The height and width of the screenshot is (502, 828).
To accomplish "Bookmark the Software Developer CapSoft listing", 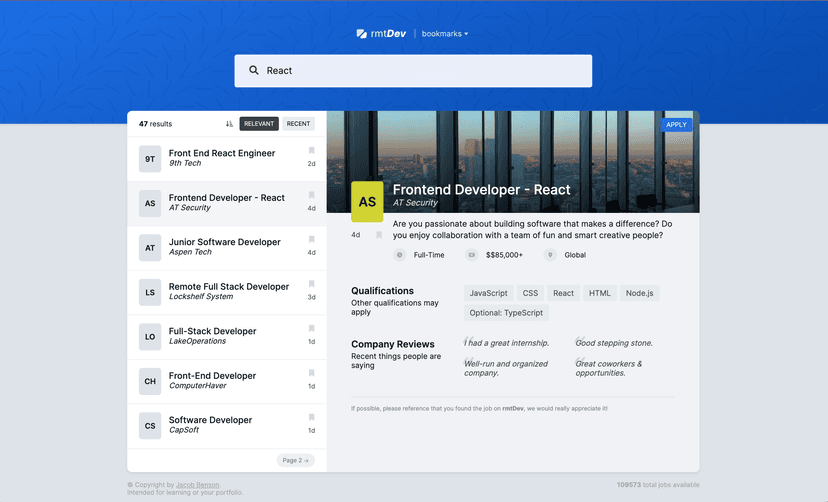I will [311, 418].
